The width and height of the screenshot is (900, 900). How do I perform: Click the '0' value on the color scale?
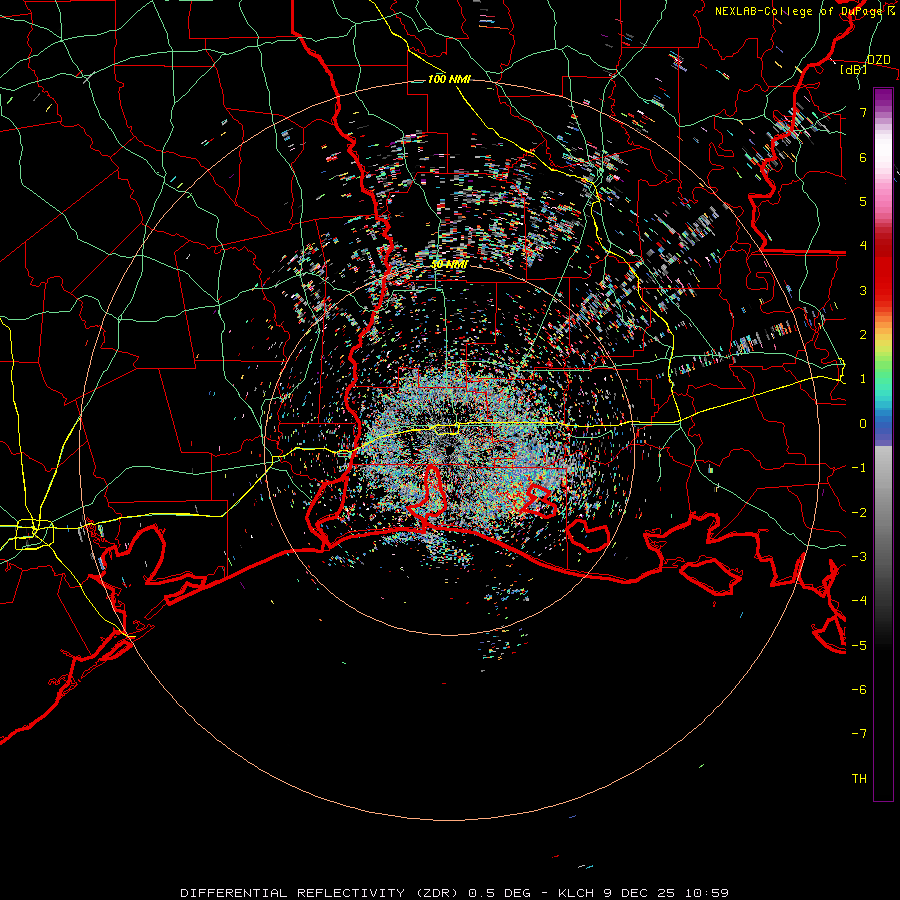tap(863, 424)
